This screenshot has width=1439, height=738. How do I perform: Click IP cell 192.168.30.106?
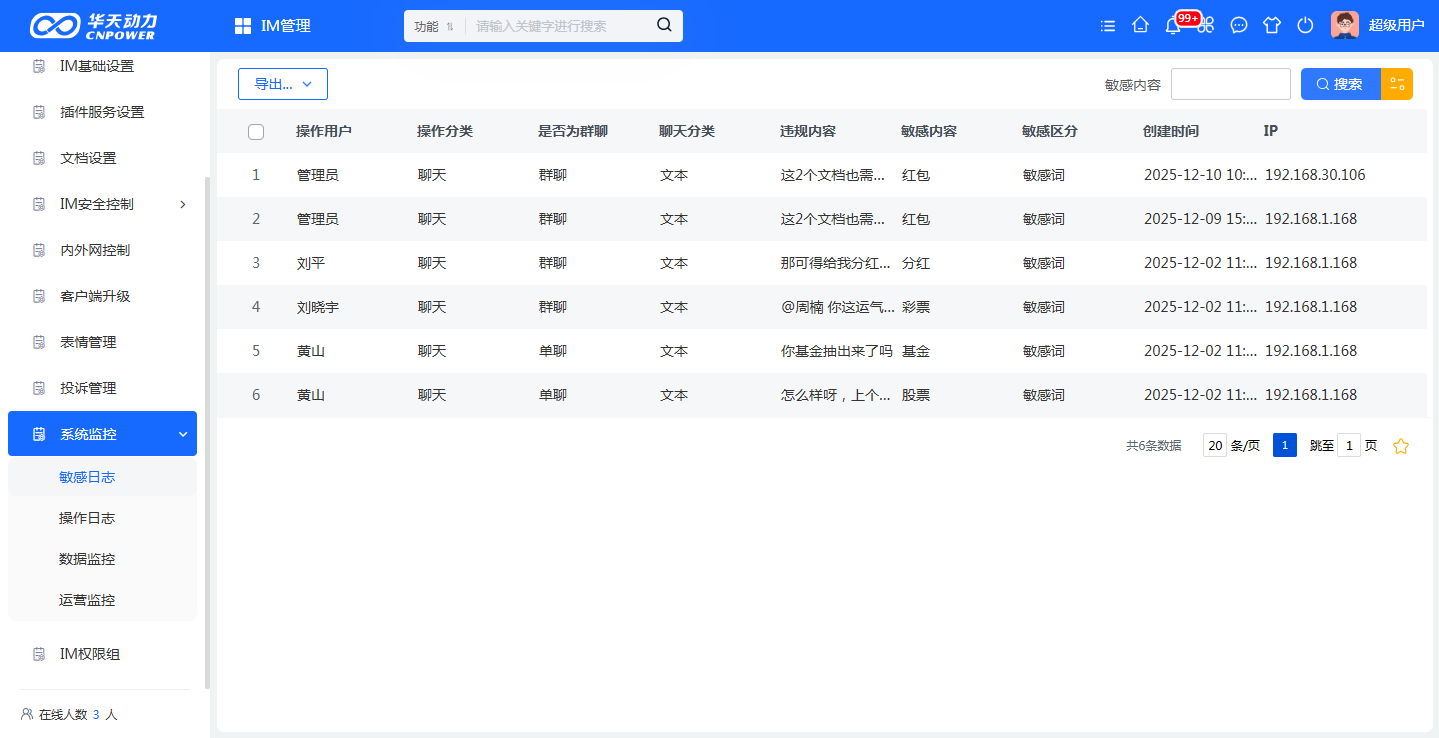[1315, 175]
